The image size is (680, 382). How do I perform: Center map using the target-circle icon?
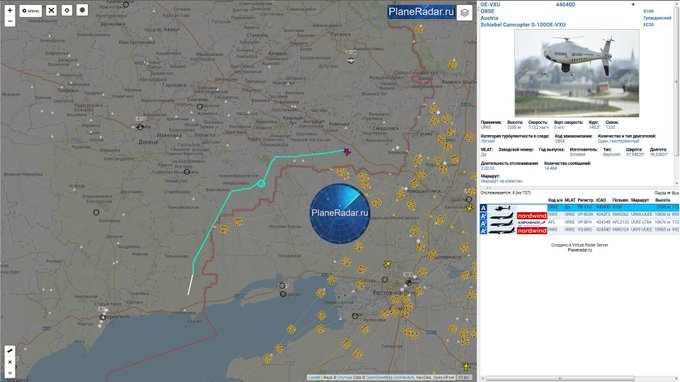pos(67,10)
